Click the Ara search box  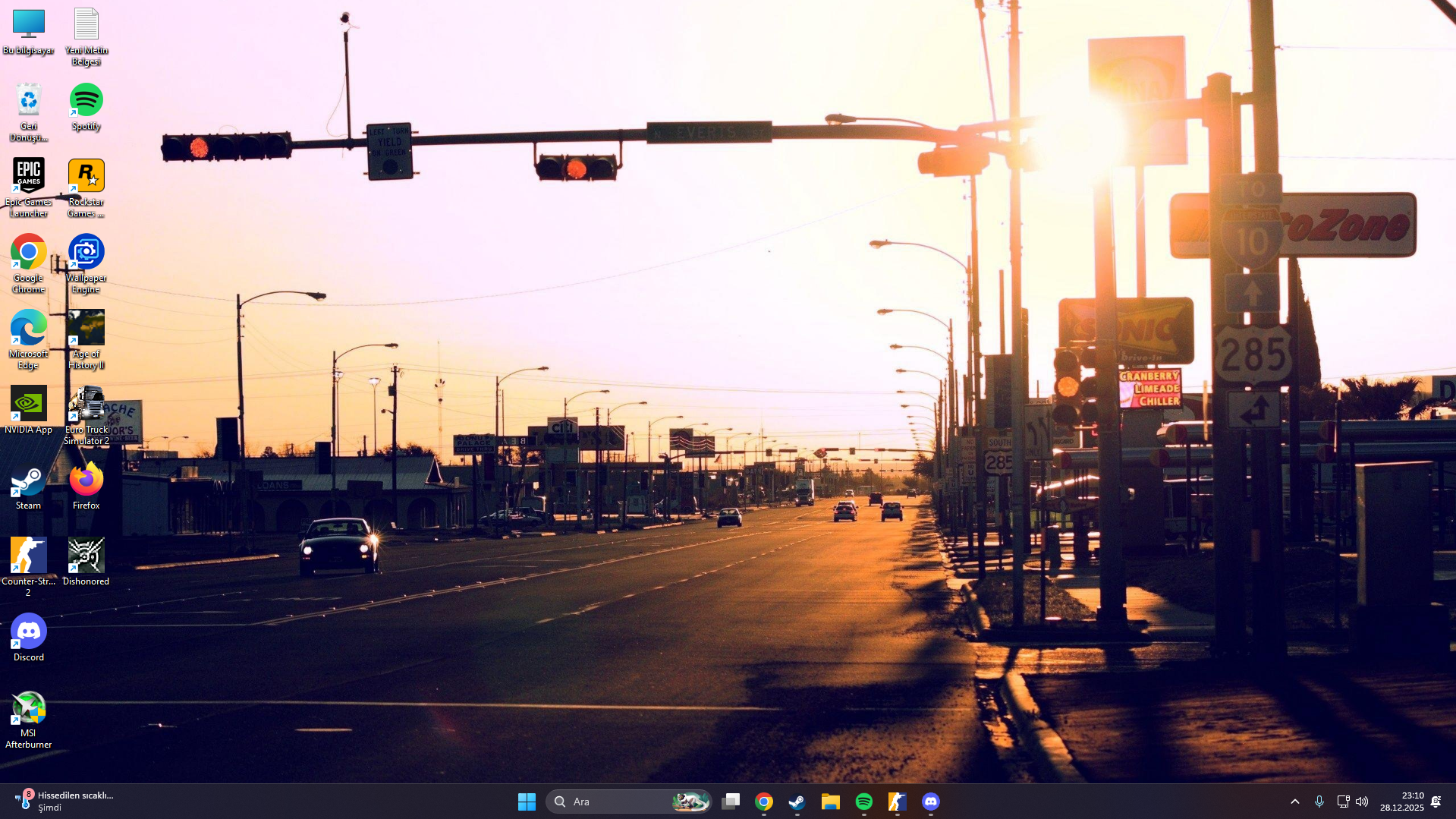[x=628, y=802]
